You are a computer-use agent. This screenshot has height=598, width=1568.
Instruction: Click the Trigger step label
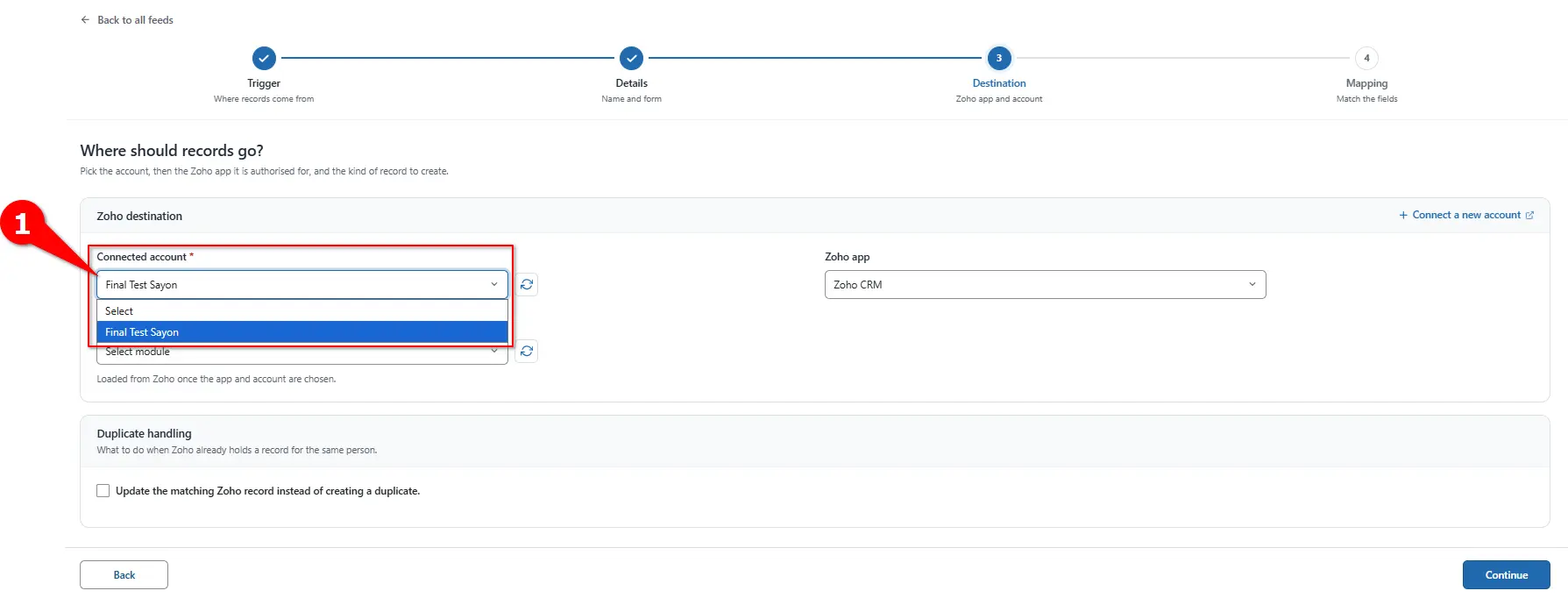coord(264,83)
